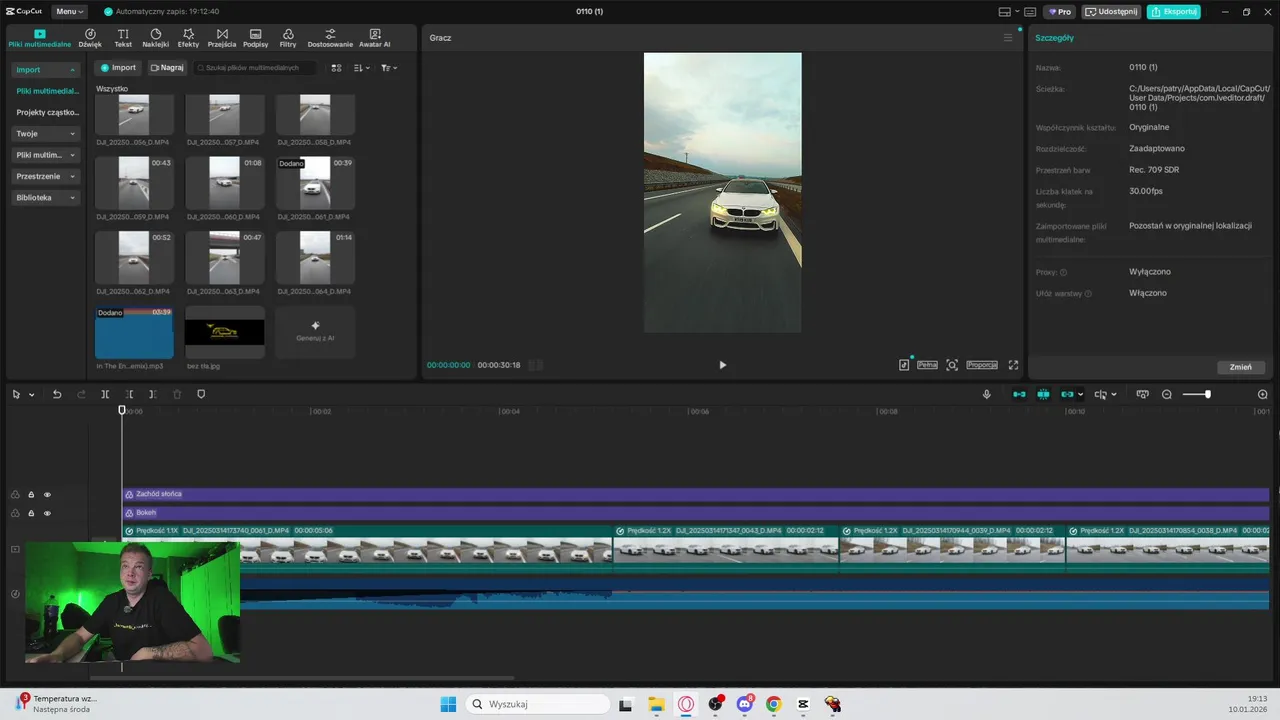The image size is (1280, 720).
Task: Click the Proporcje aspect ratio button
Action: click(x=982, y=365)
